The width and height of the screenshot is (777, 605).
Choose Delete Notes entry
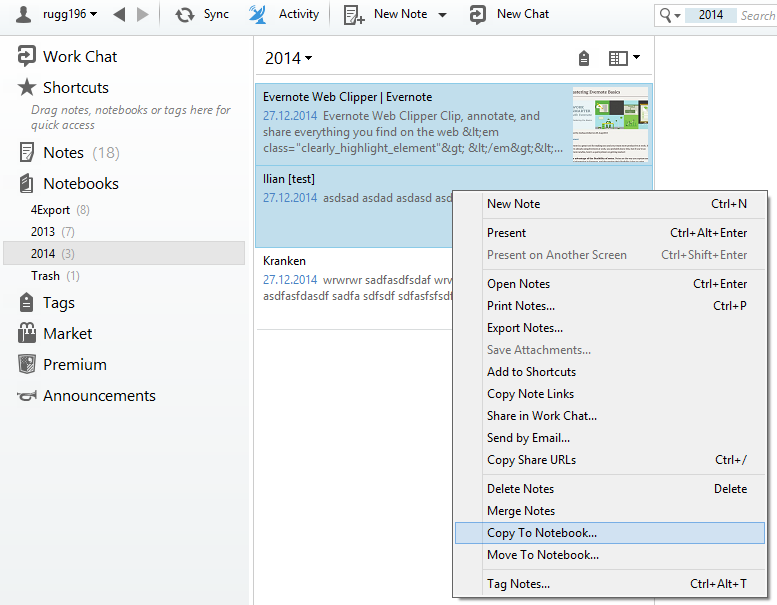610,489
